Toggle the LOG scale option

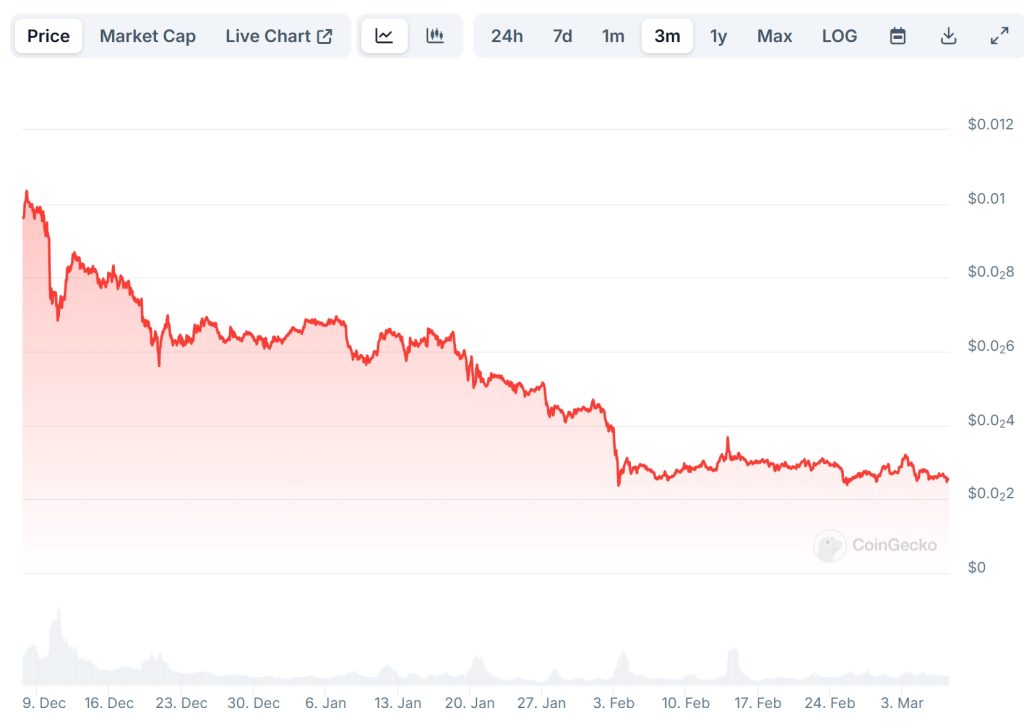[x=839, y=36]
